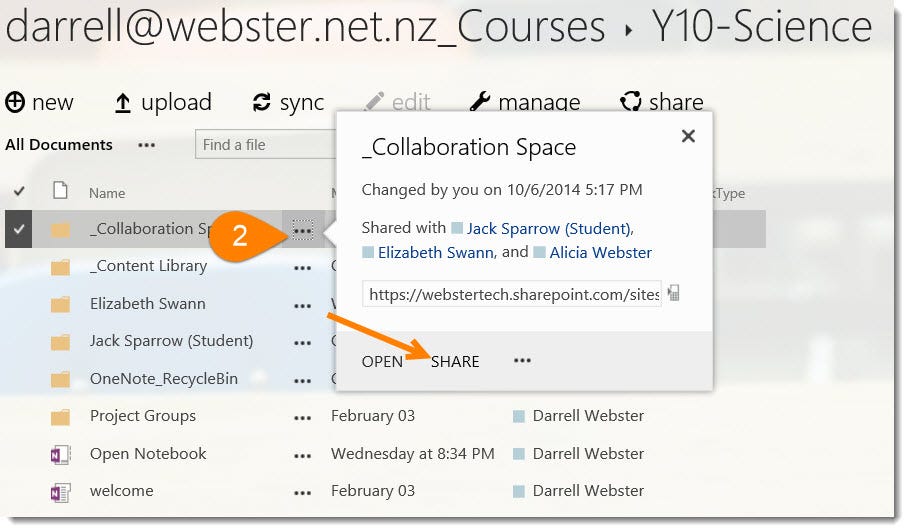Viewport: 909px width, 532px height.
Task: Open Jack Sparrow (Student) profile link
Action: coord(548,229)
